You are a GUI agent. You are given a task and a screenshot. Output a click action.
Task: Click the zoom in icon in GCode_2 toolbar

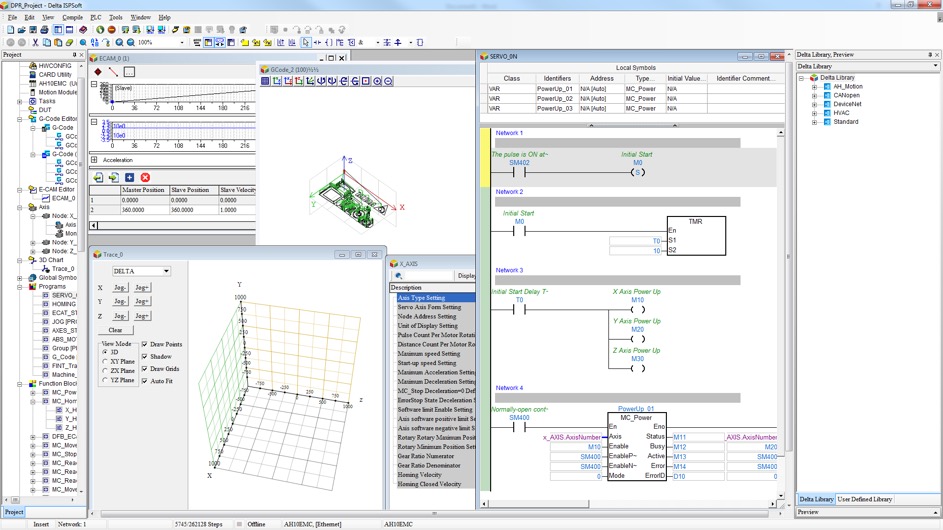coord(377,82)
